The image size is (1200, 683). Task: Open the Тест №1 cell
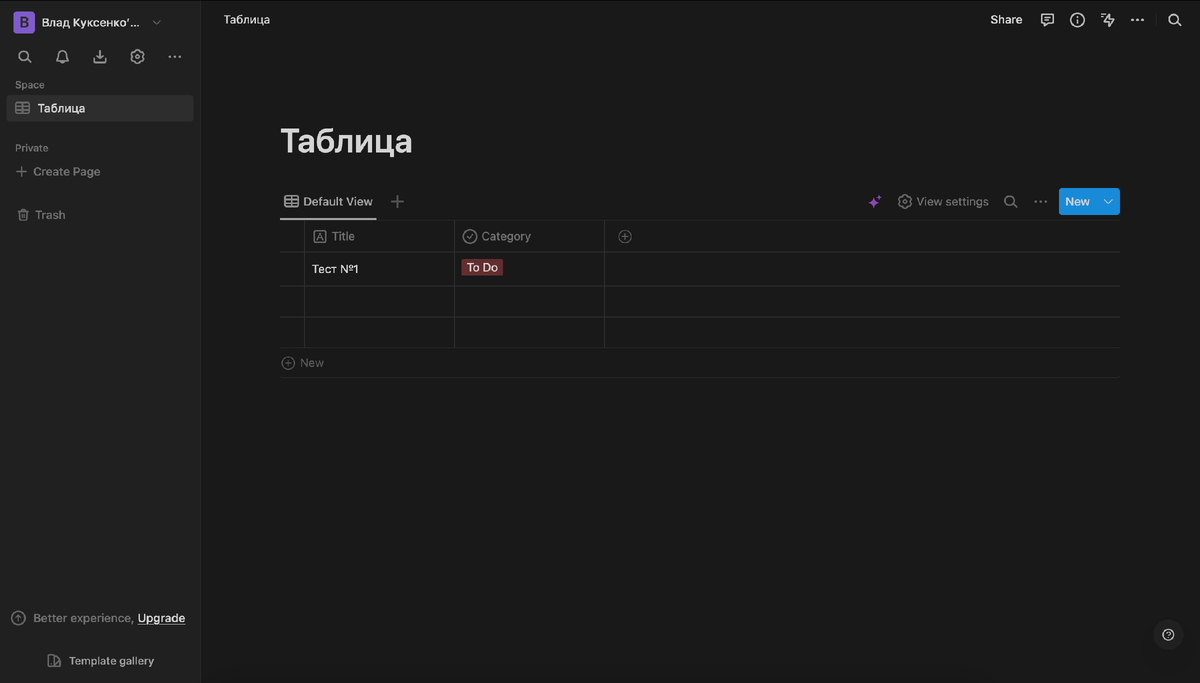point(379,269)
